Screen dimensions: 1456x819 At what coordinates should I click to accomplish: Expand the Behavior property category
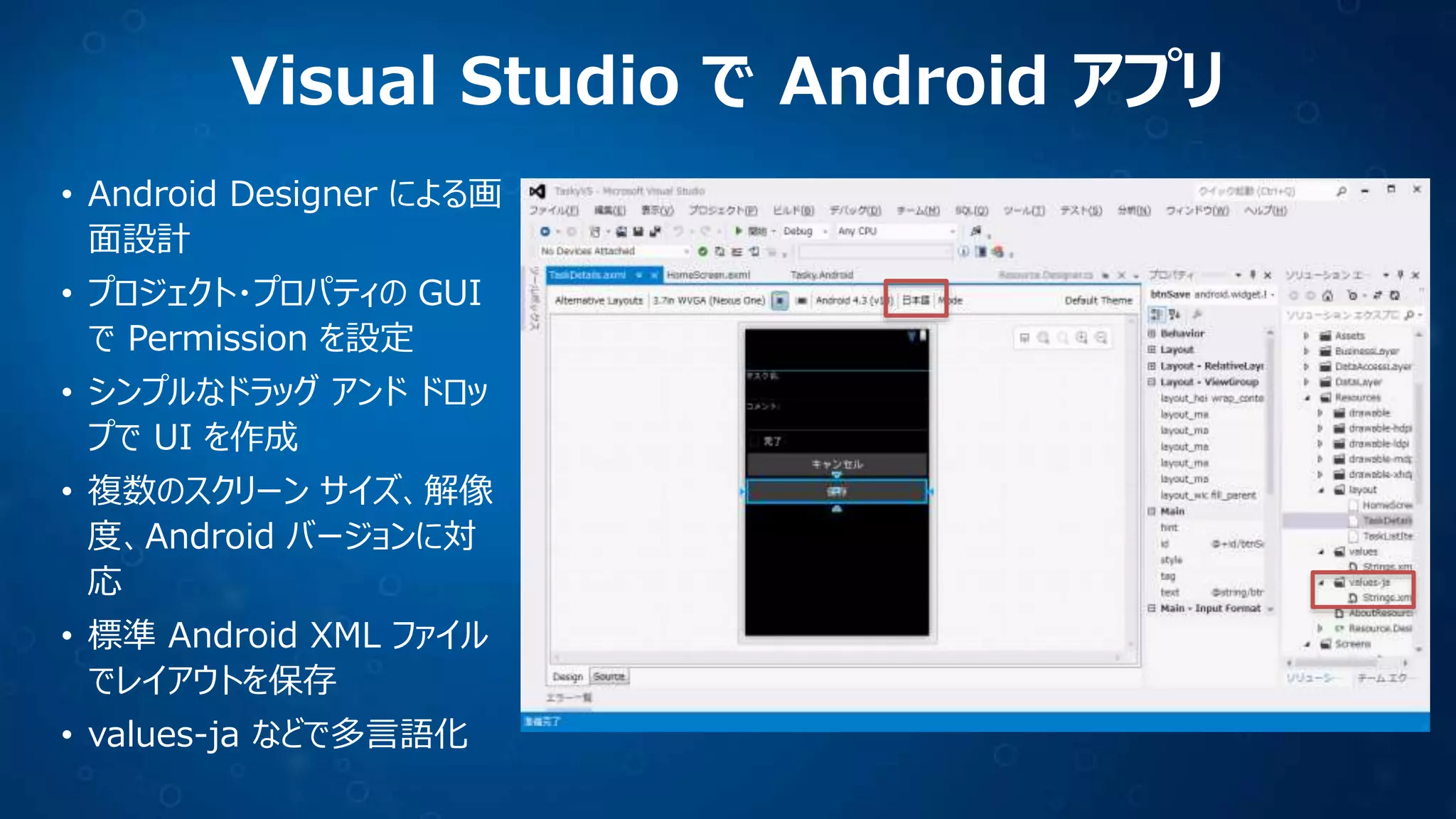(x=1152, y=333)
